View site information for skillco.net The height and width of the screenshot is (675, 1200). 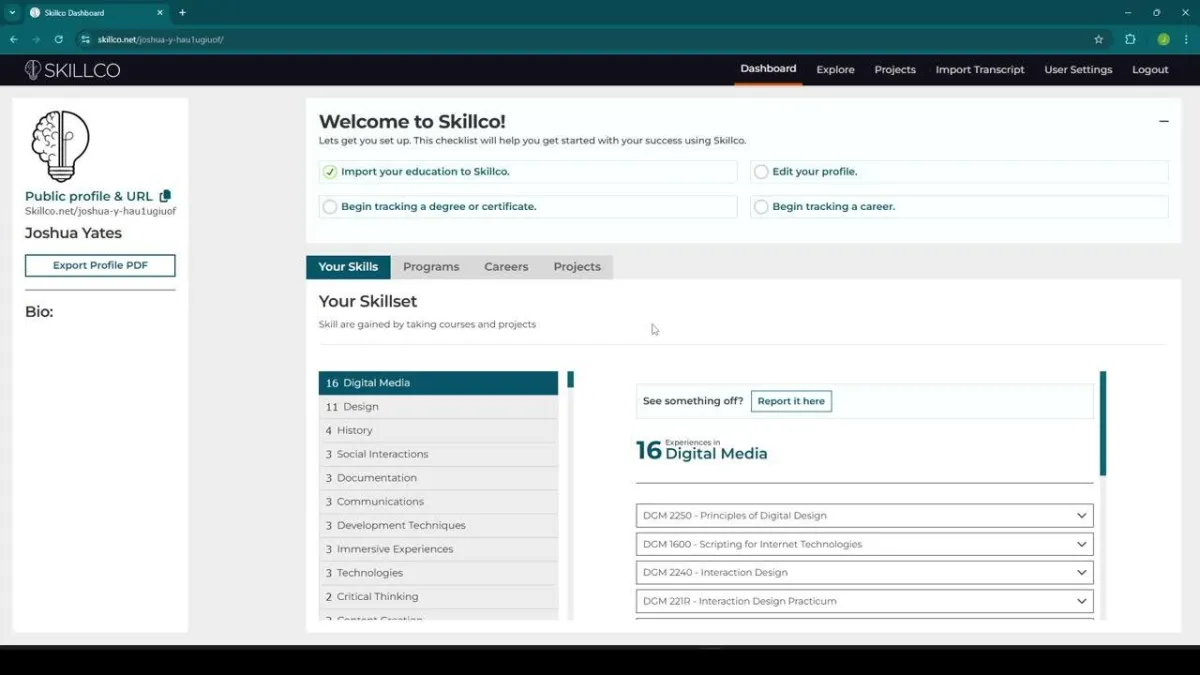(x=86, y=40)
